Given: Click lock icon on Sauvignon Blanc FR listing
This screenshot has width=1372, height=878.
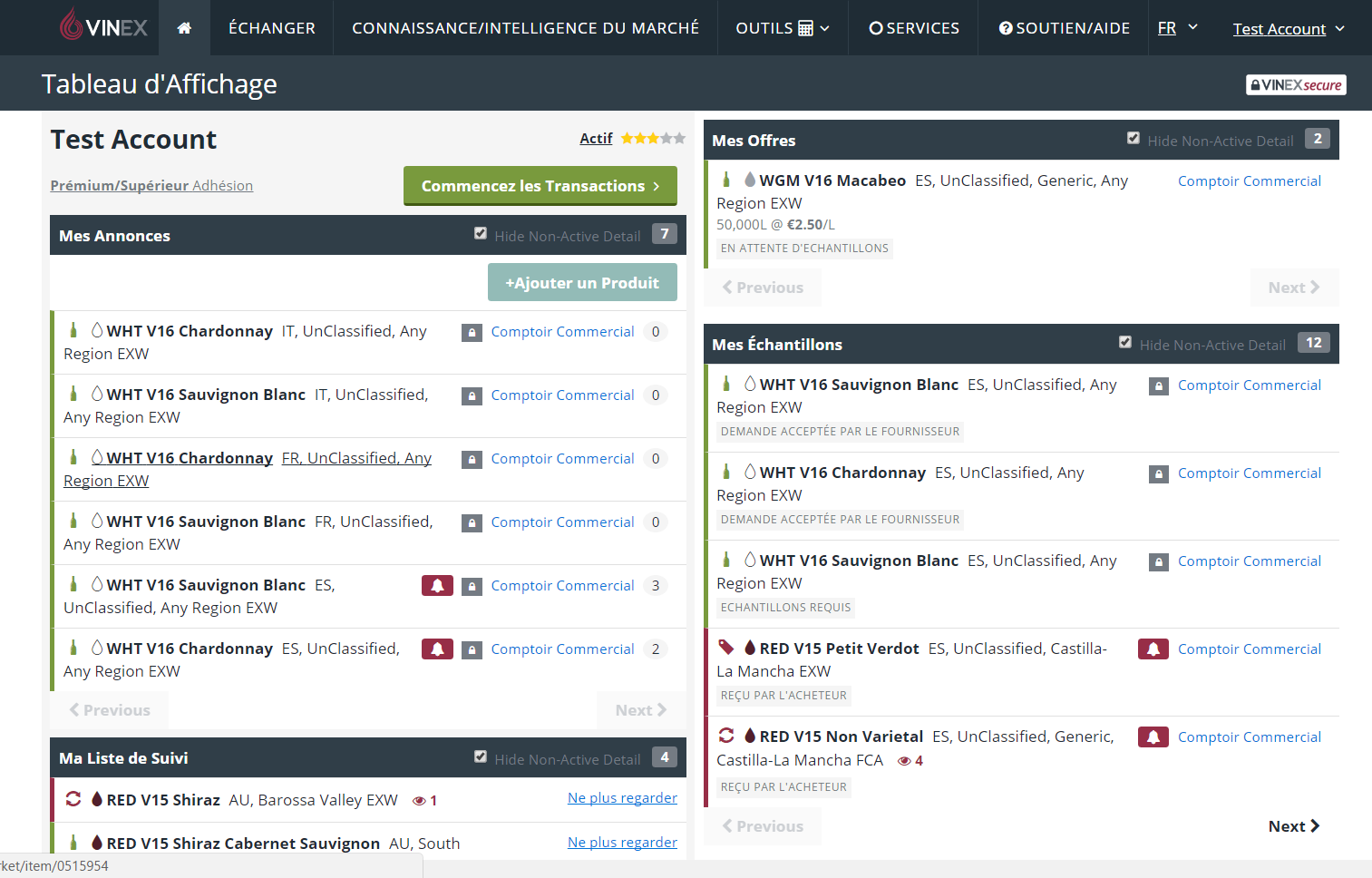Looking at the screenshot, I should [x=472, y=523].
